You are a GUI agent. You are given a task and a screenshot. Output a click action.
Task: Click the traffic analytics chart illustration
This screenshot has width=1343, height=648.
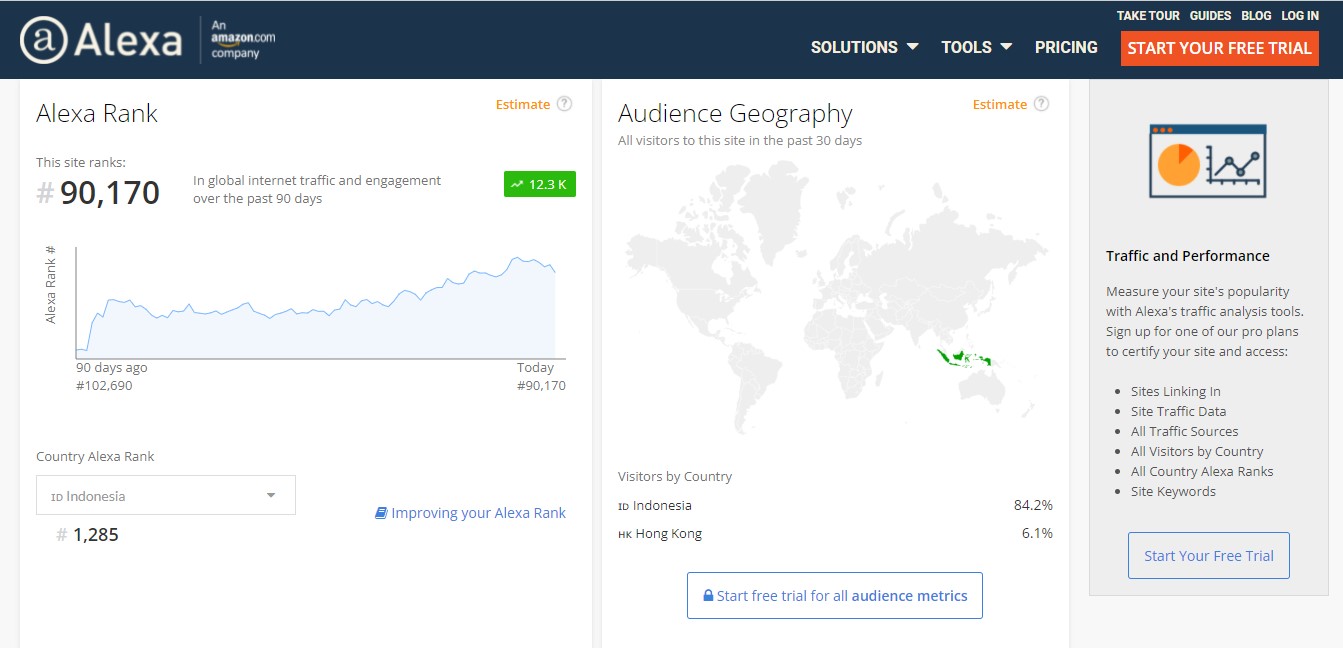[1207, 161]
